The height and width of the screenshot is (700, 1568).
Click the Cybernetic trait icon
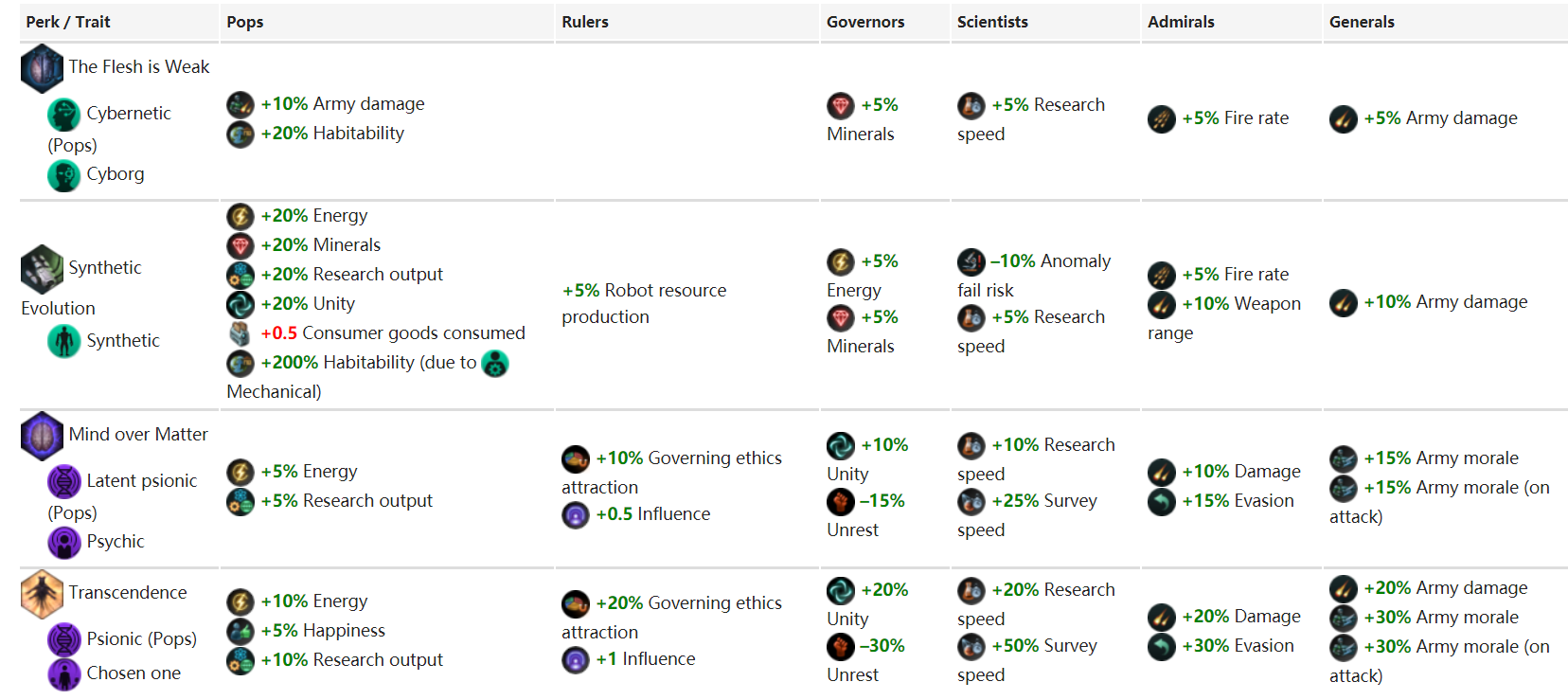pos(64,115)
